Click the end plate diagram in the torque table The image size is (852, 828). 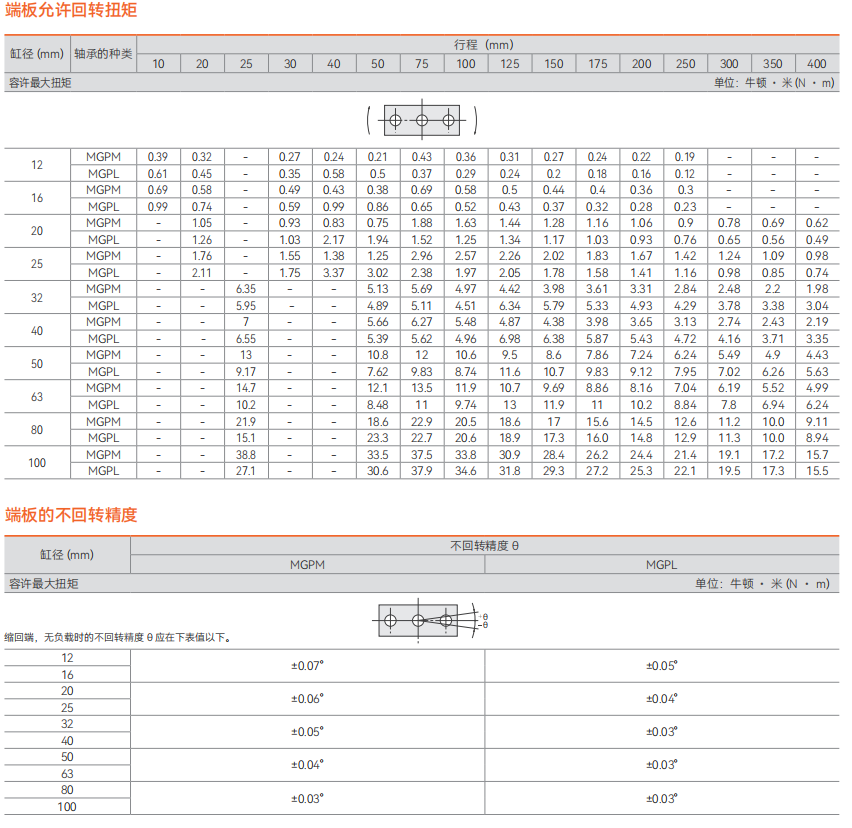[x=421, y=121]
